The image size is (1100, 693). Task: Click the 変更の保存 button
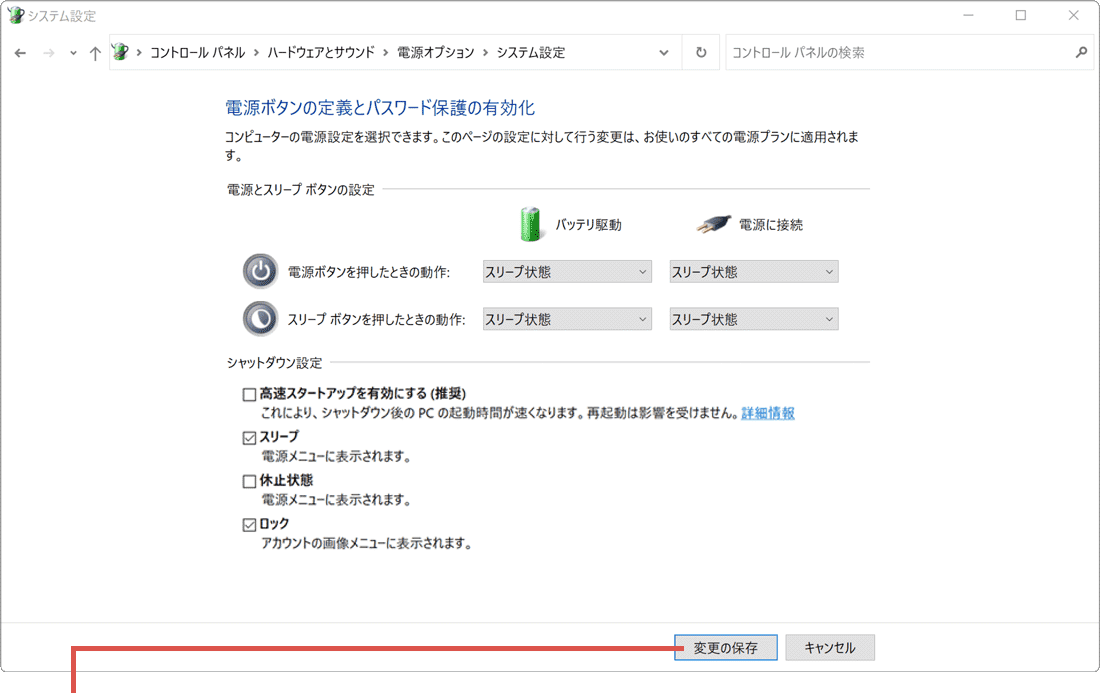click(725, 648)
